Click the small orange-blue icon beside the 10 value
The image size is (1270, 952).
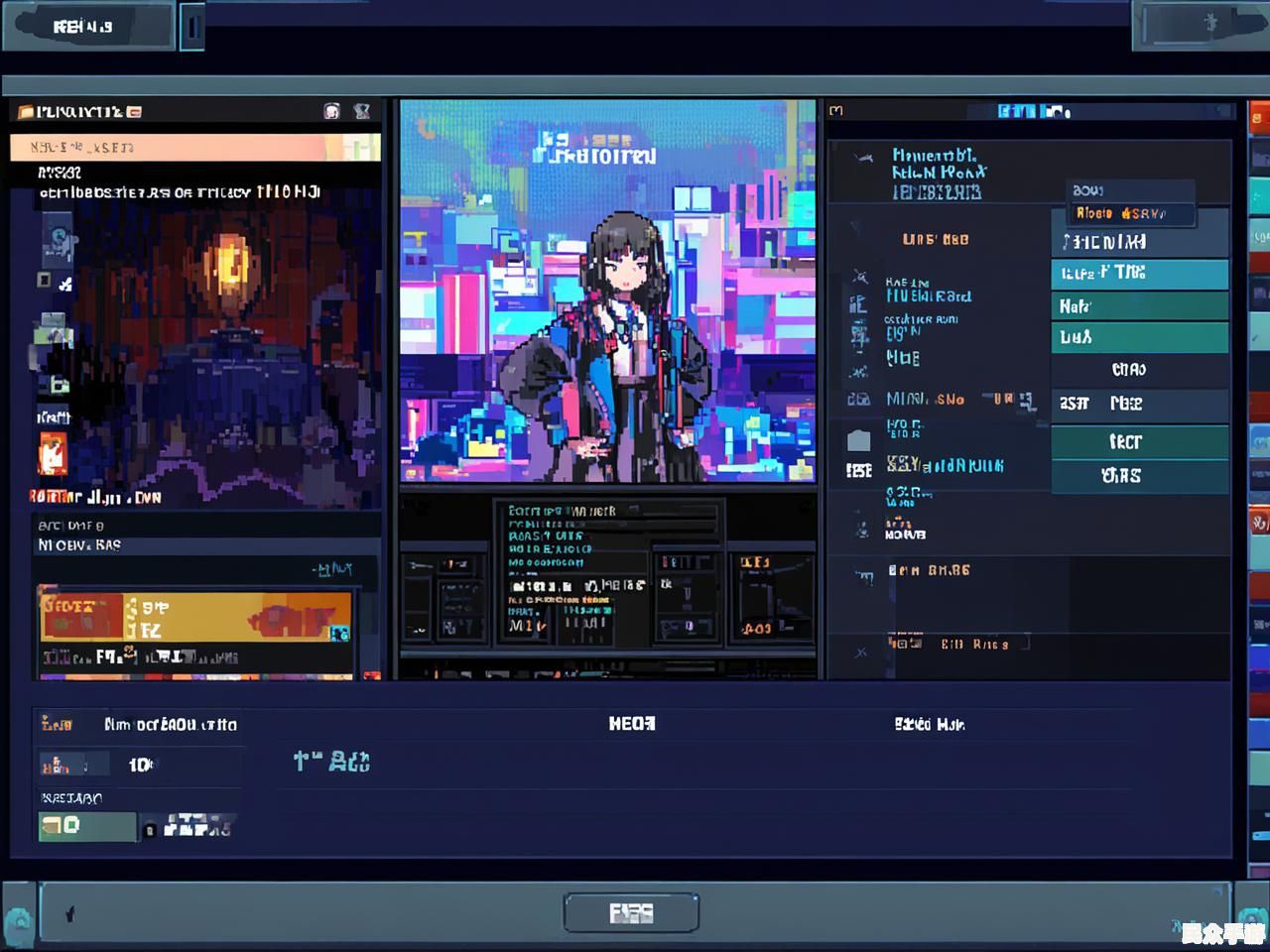56,765
